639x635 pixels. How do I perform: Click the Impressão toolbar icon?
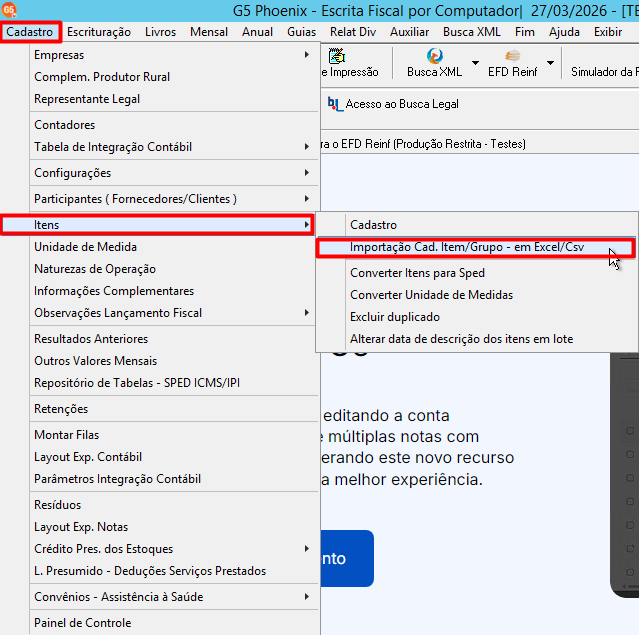(337, 56)
